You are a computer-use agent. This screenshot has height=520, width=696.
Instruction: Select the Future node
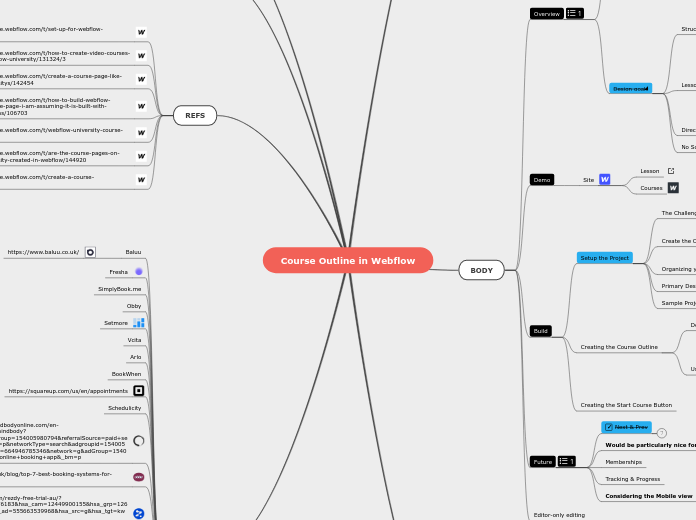point(542,462)
